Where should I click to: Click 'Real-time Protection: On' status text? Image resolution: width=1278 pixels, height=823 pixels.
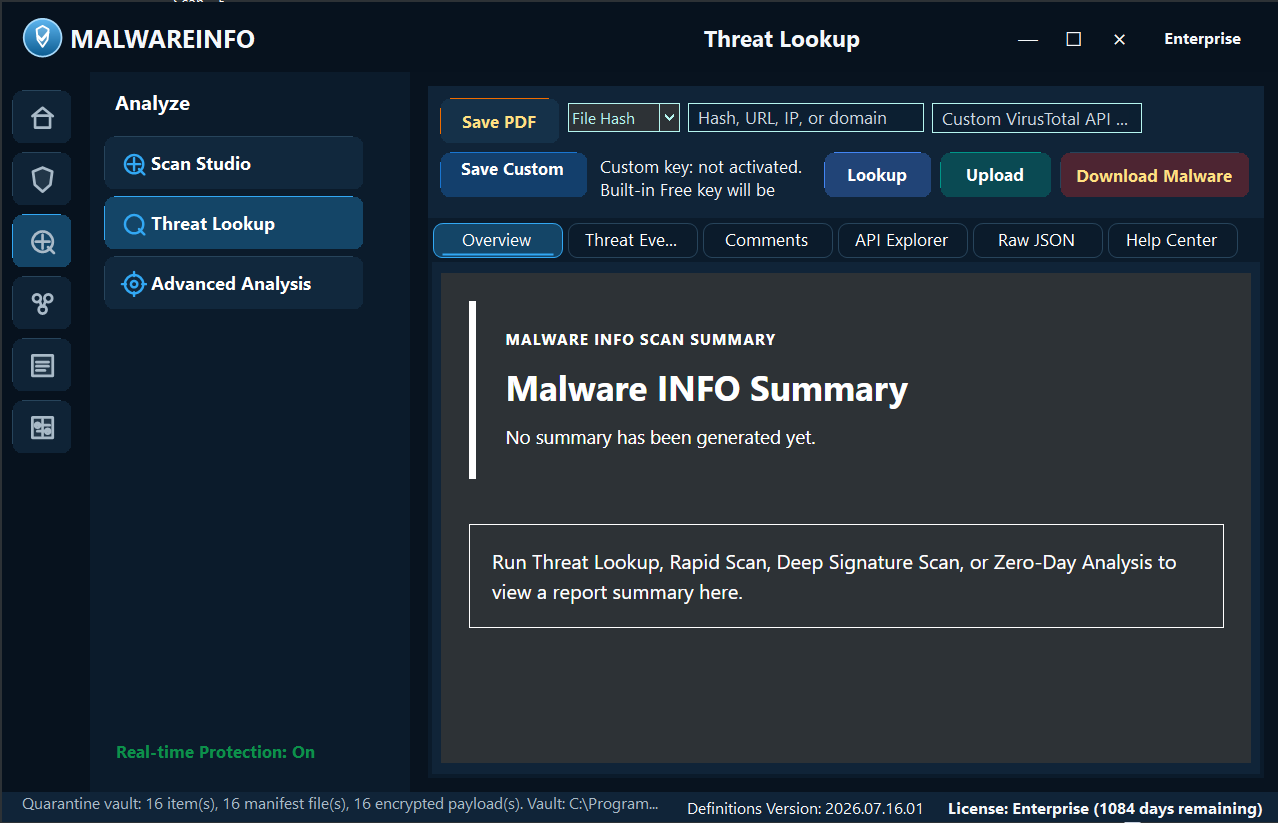point(215,752)
